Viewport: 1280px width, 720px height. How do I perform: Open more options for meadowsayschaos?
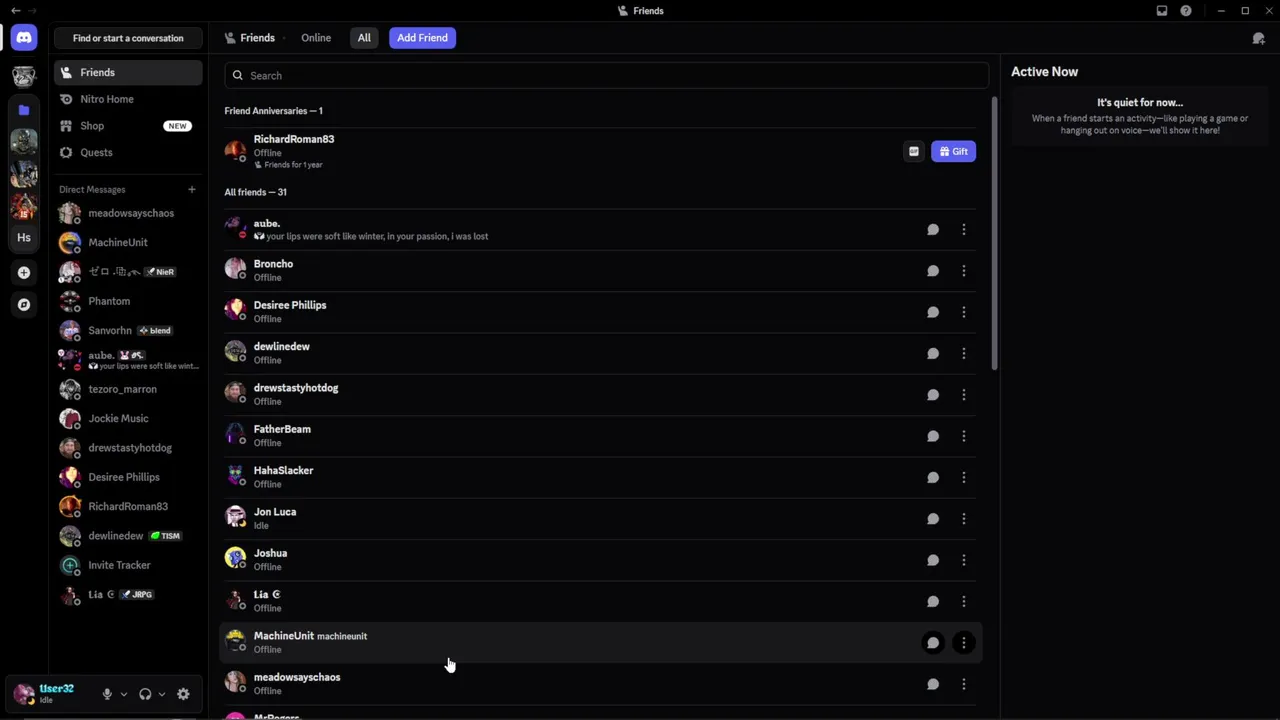point(963,684)
